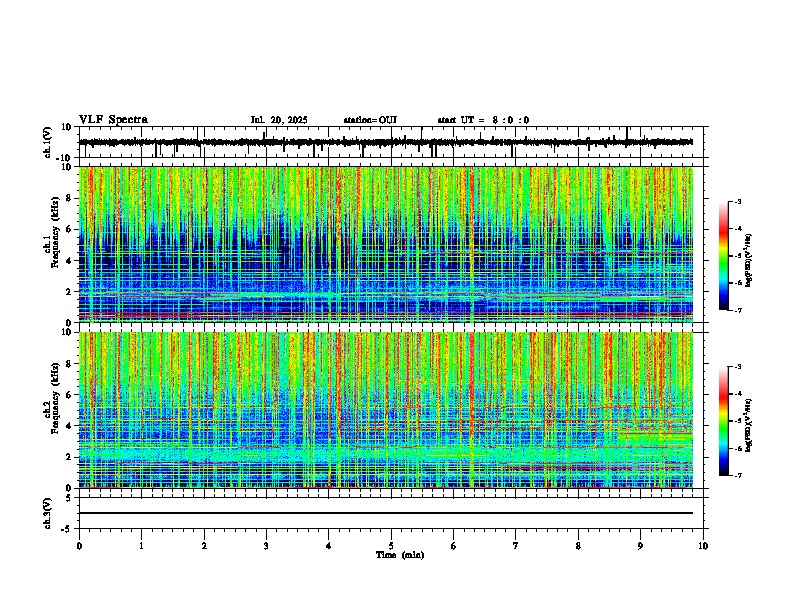792x612 pixels.
Task: Click the "4" tick on ch.2 frequency axis
Action: 69,426
